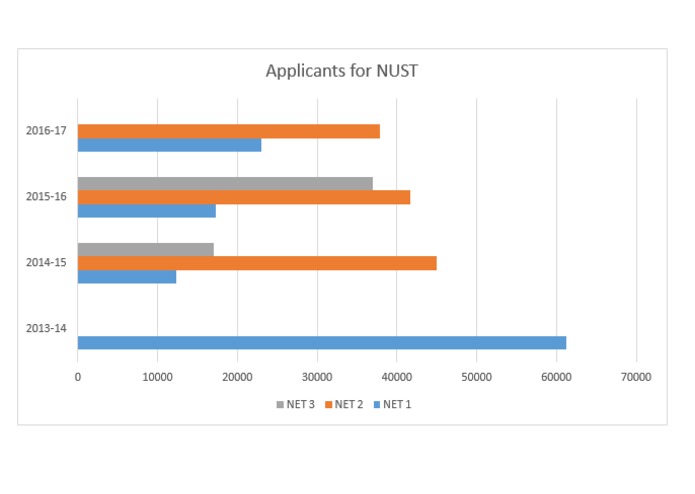This screenshot has height=494, width=695.
Task: Click the 2014-15 axis label
Action: click(46, 262)
